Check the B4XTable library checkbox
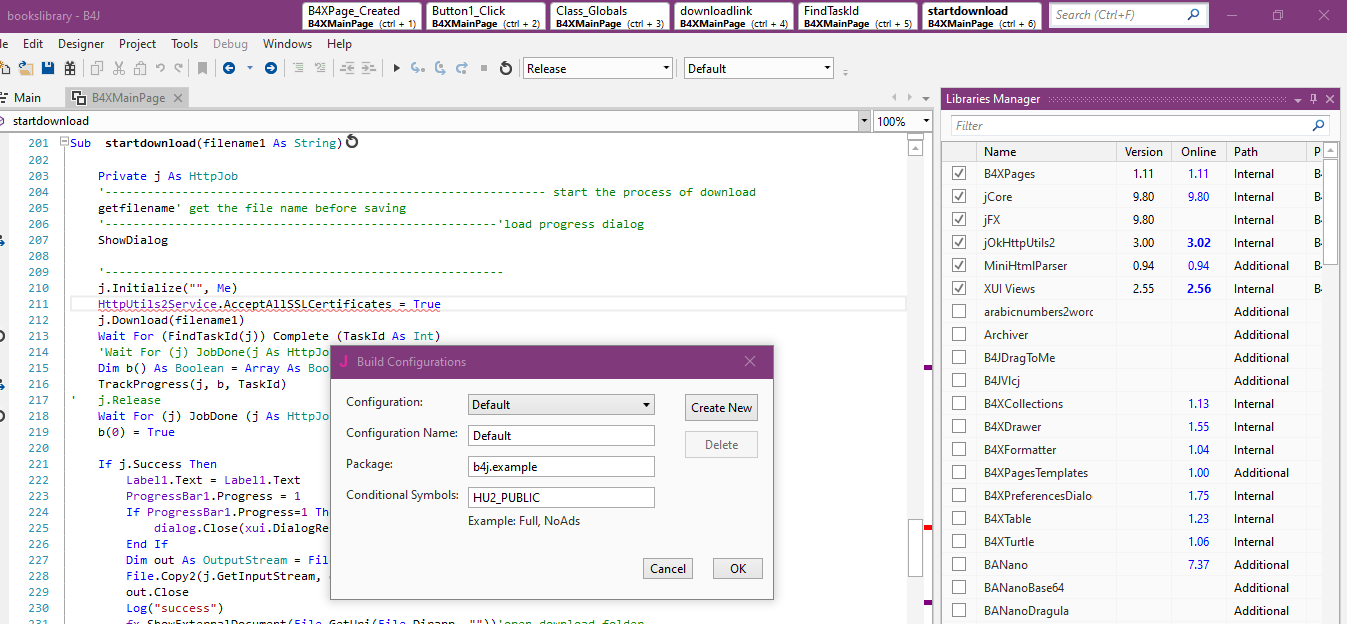Image resolution: width=1347 pixels, height=624 pixels. click(x=959, y=518)
